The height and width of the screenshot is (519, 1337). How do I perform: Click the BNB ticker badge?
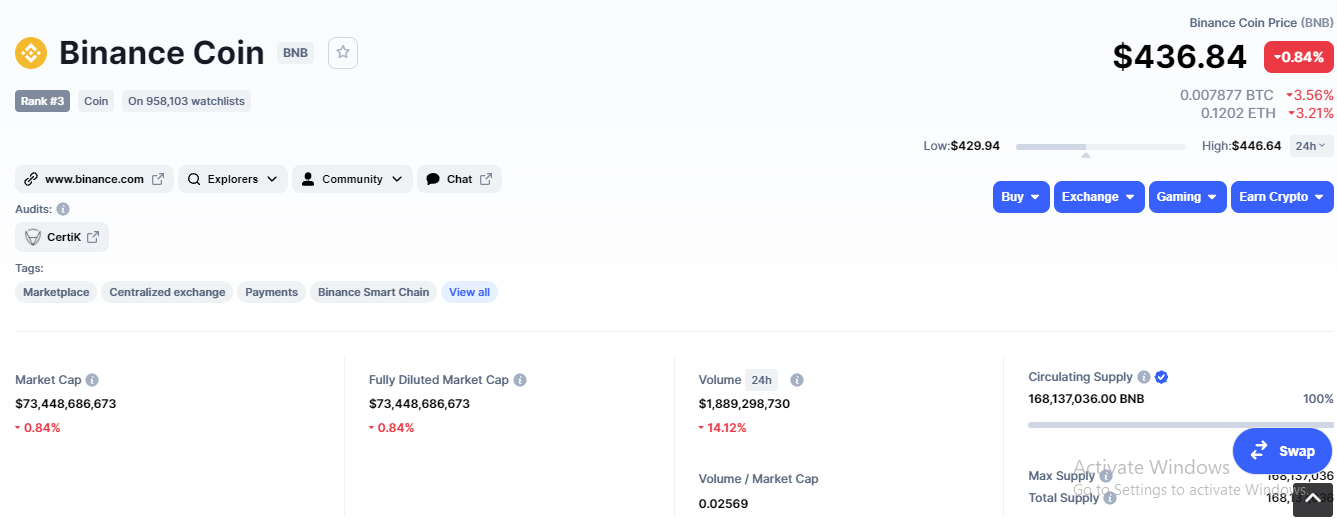click(x=295, y=53)
